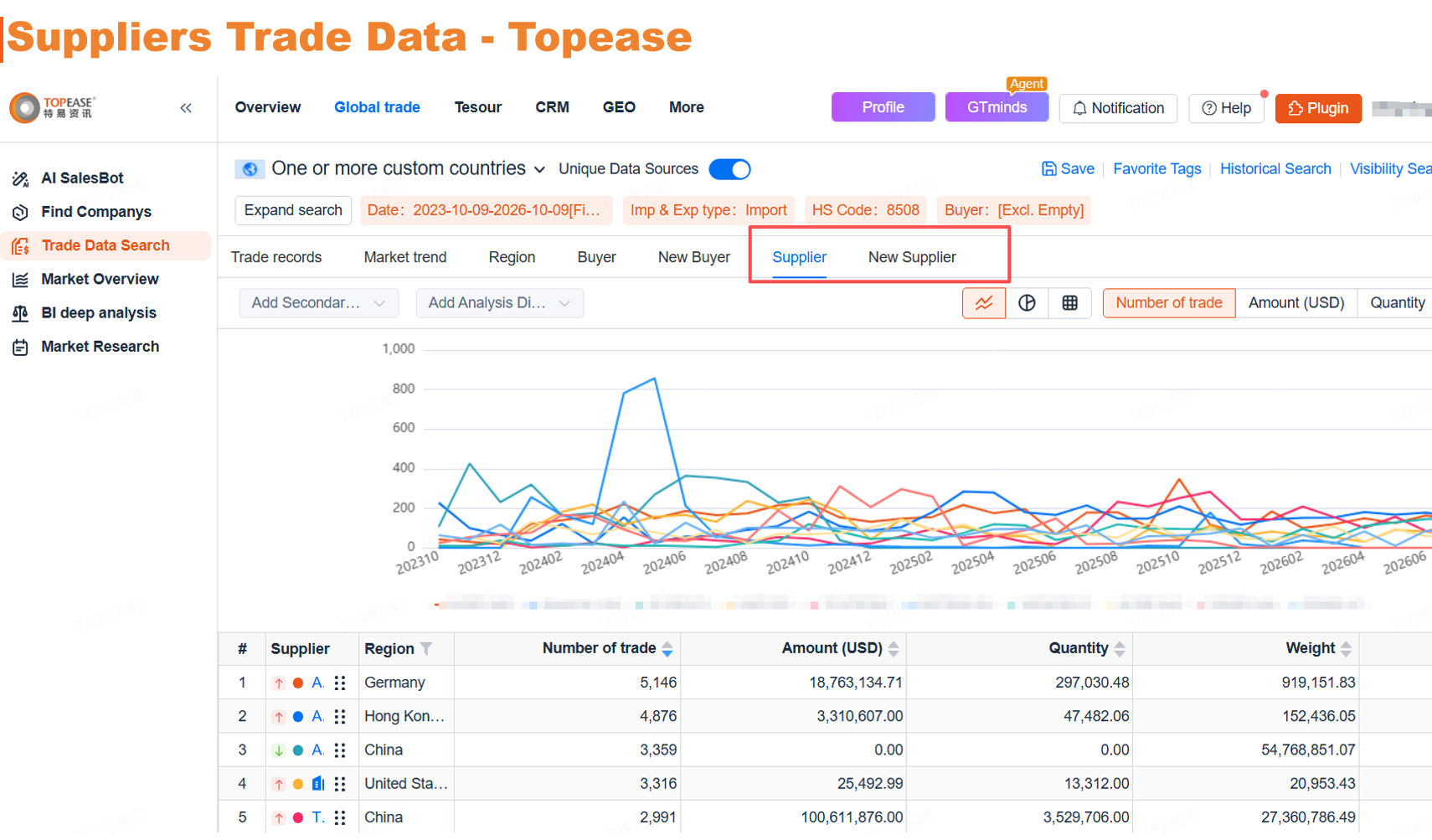Toggle Unique Data Sources switch

729,169
